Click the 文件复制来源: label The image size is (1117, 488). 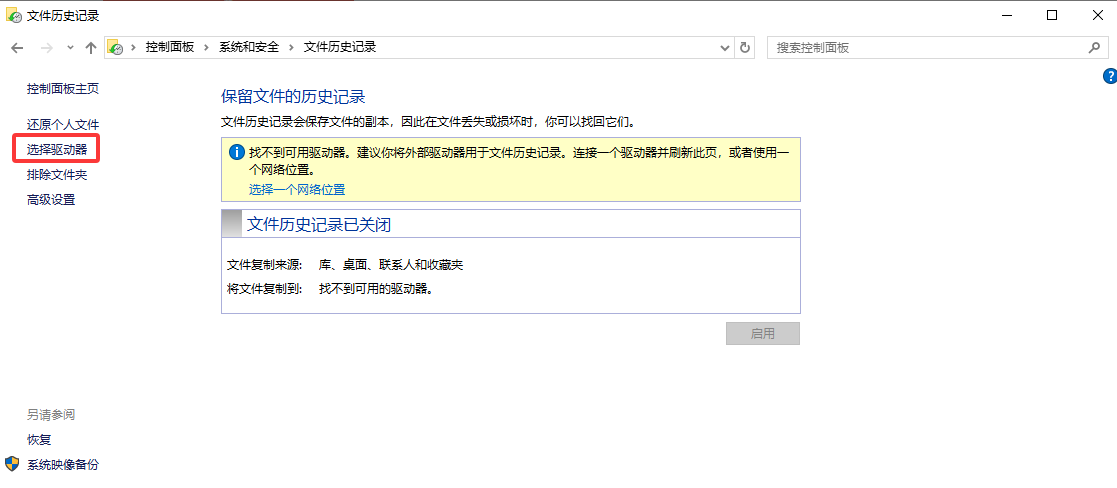click(265, 265)
